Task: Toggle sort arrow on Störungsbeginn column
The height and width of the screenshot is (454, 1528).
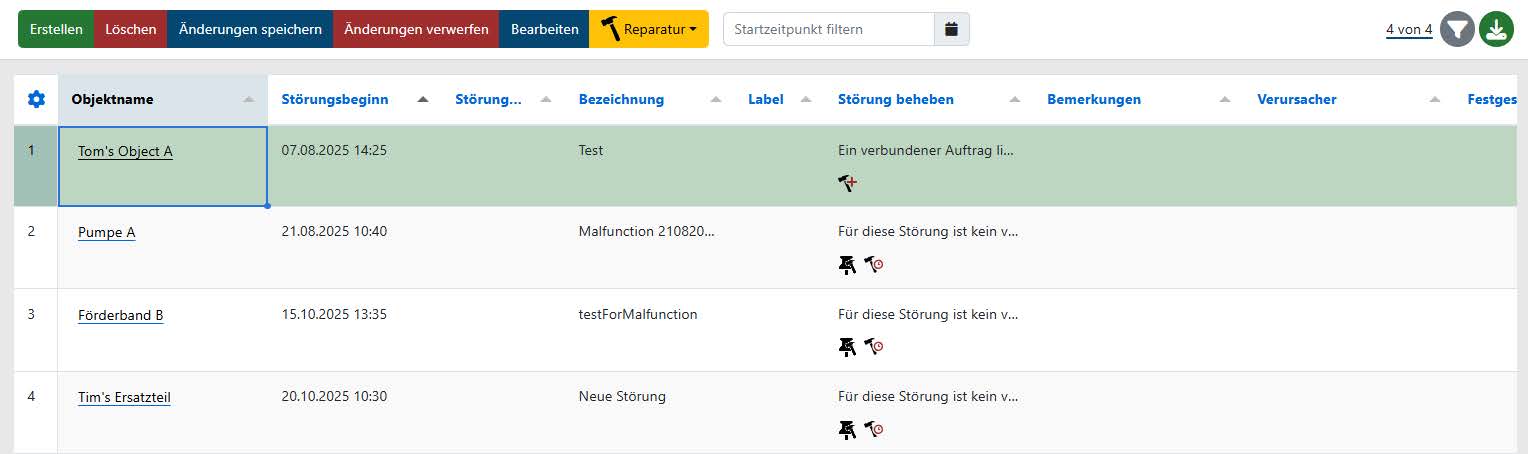Action: point(423,99)
